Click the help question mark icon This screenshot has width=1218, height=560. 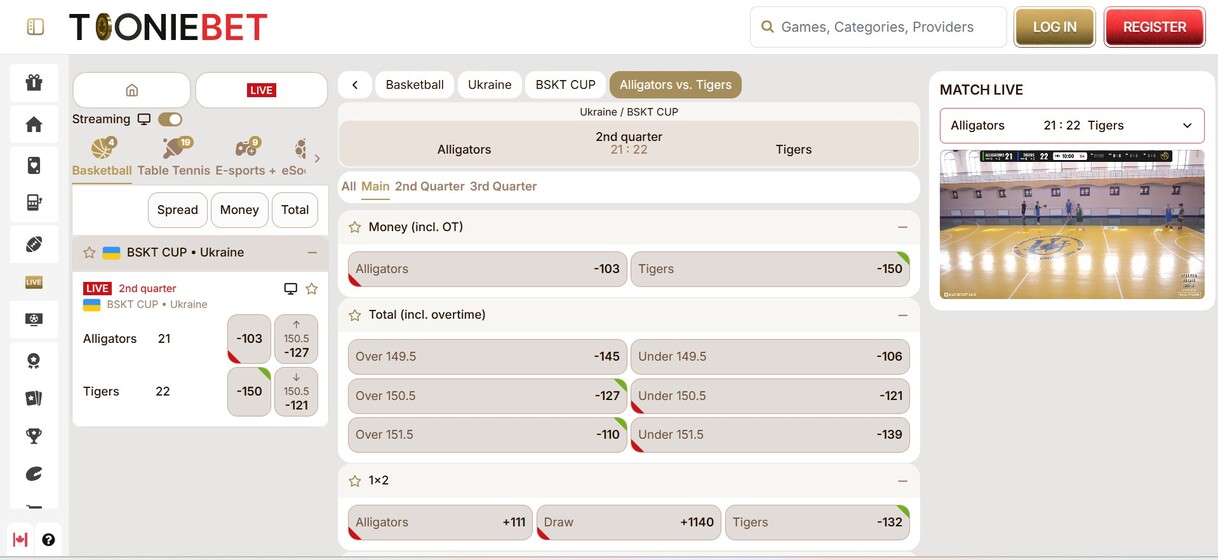[x=48, y=540]
